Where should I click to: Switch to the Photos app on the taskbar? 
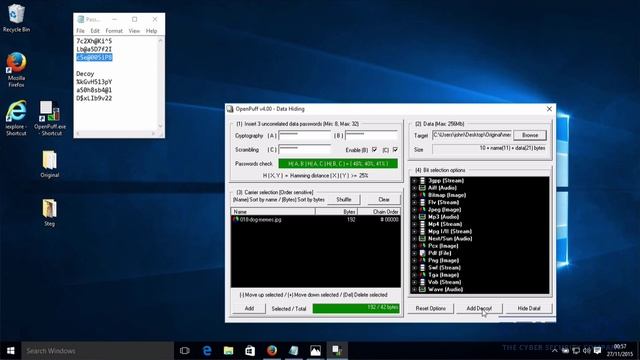point(315,351)
